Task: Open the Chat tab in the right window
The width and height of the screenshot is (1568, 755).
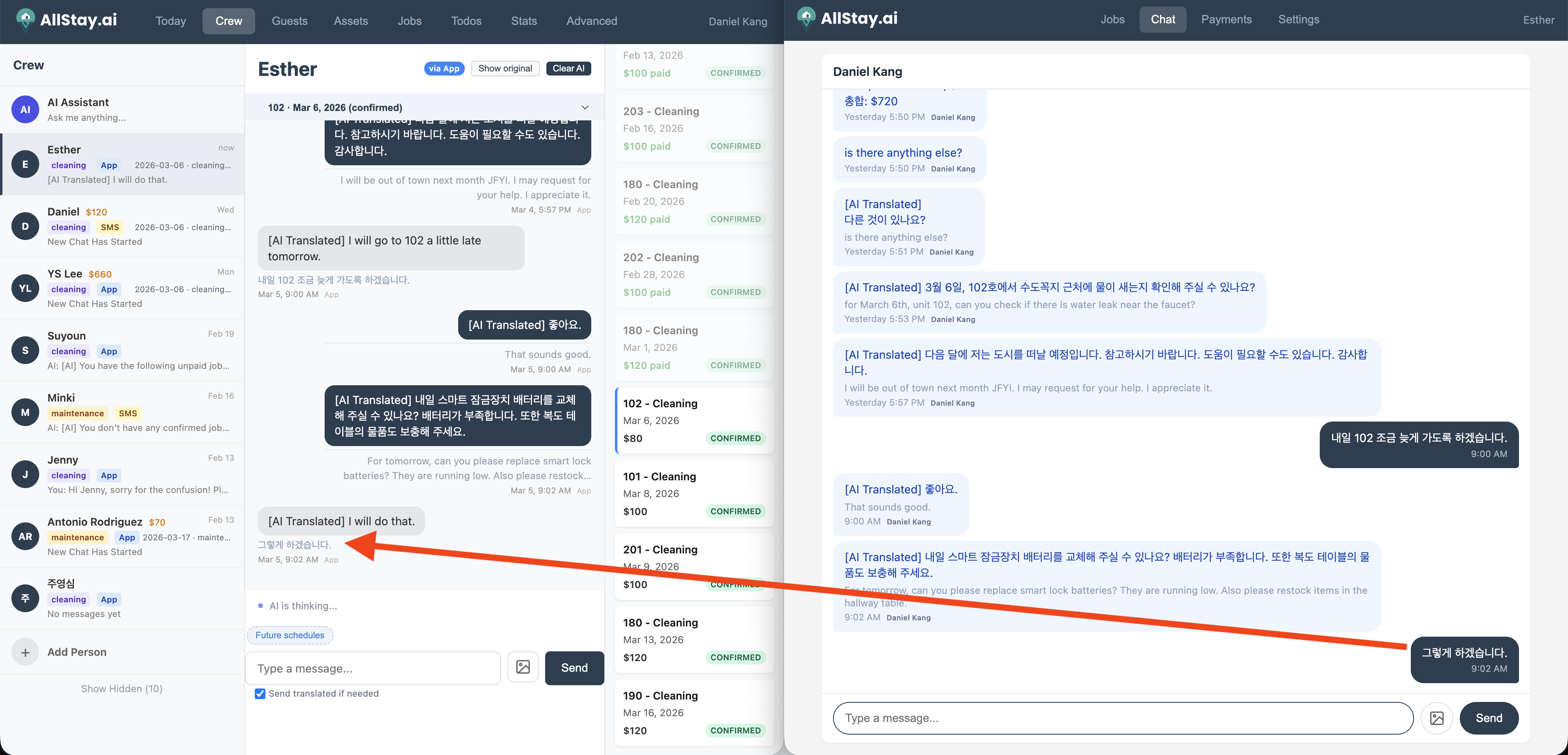Action: click(x=1163, y=19)
